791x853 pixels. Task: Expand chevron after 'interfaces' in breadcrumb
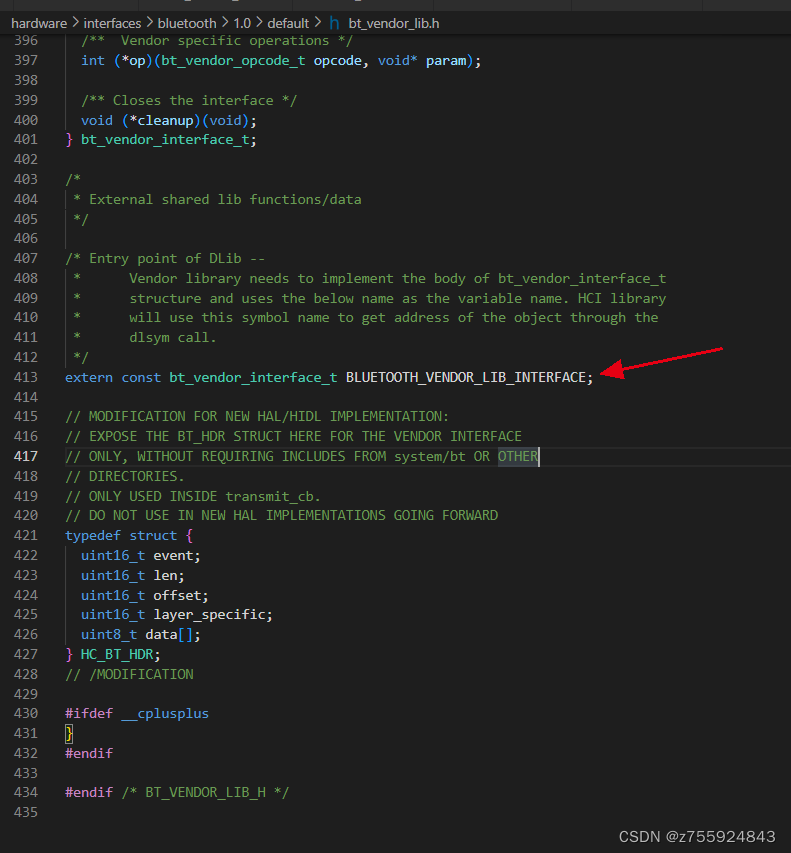(x=149, y=23)
